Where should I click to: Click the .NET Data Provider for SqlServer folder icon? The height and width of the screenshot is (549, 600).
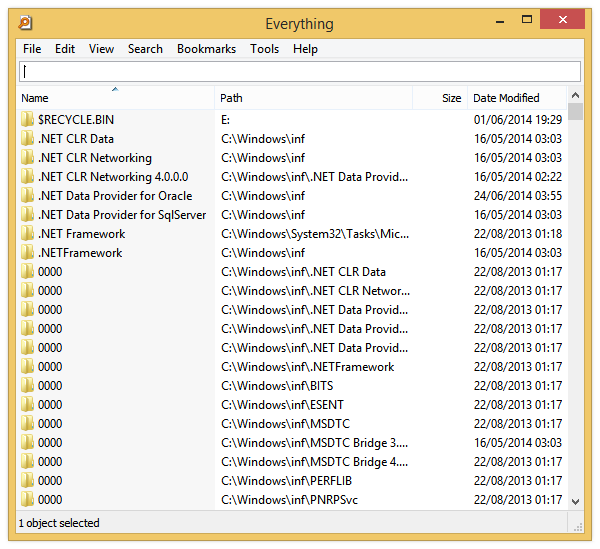coord(28,215)
